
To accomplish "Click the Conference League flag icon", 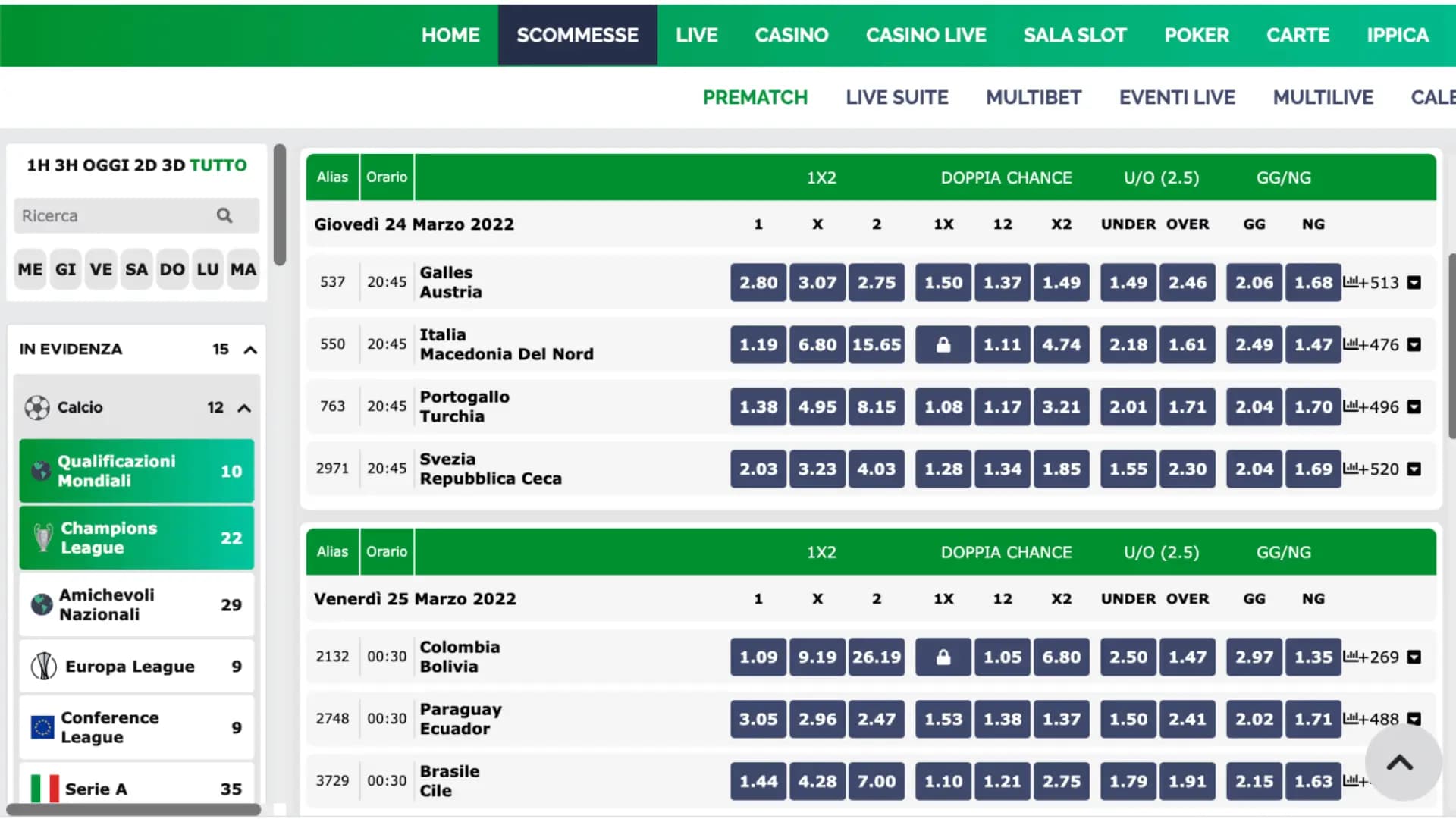I will [x=42, y=728].
